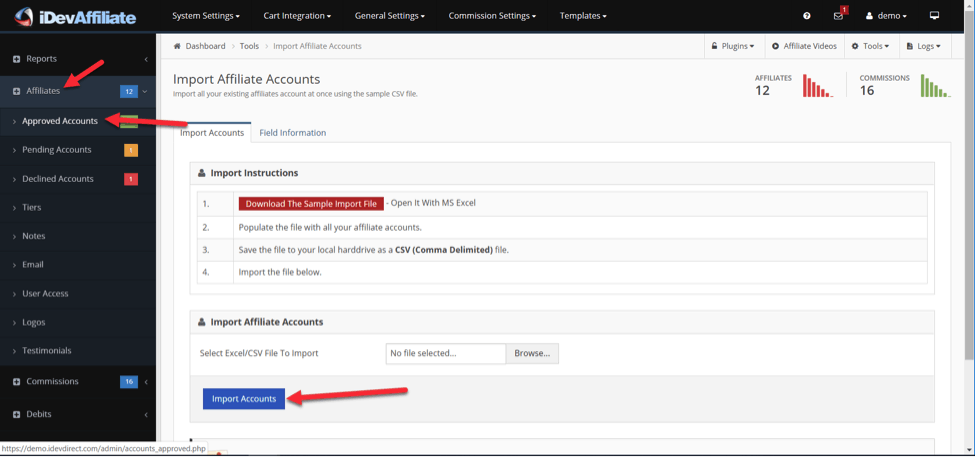Open the Plugins dropdown
This screenshot has height=457, width=975.
[734, 46]
